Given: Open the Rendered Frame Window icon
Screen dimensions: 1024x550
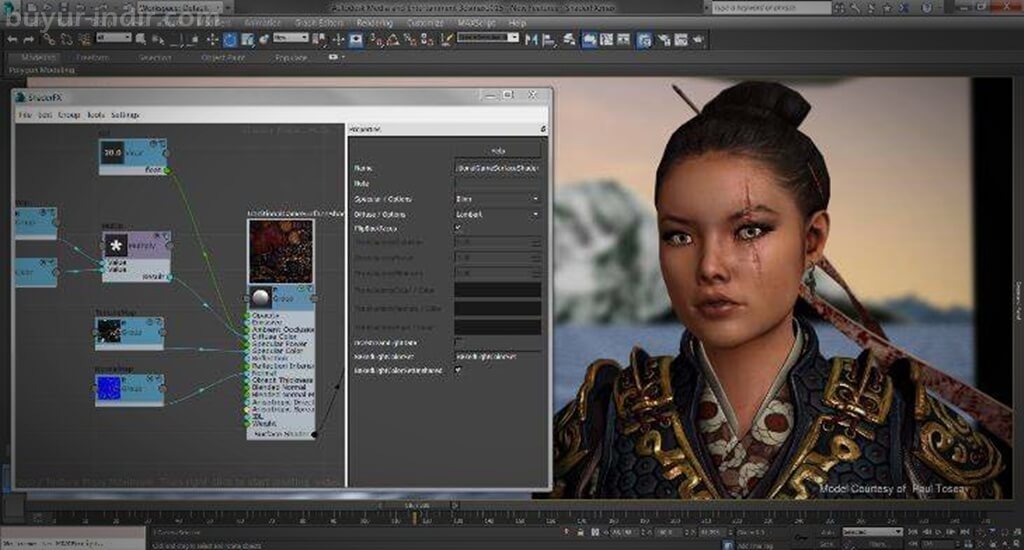Looking at the screenshot, I should click(681, 40).
